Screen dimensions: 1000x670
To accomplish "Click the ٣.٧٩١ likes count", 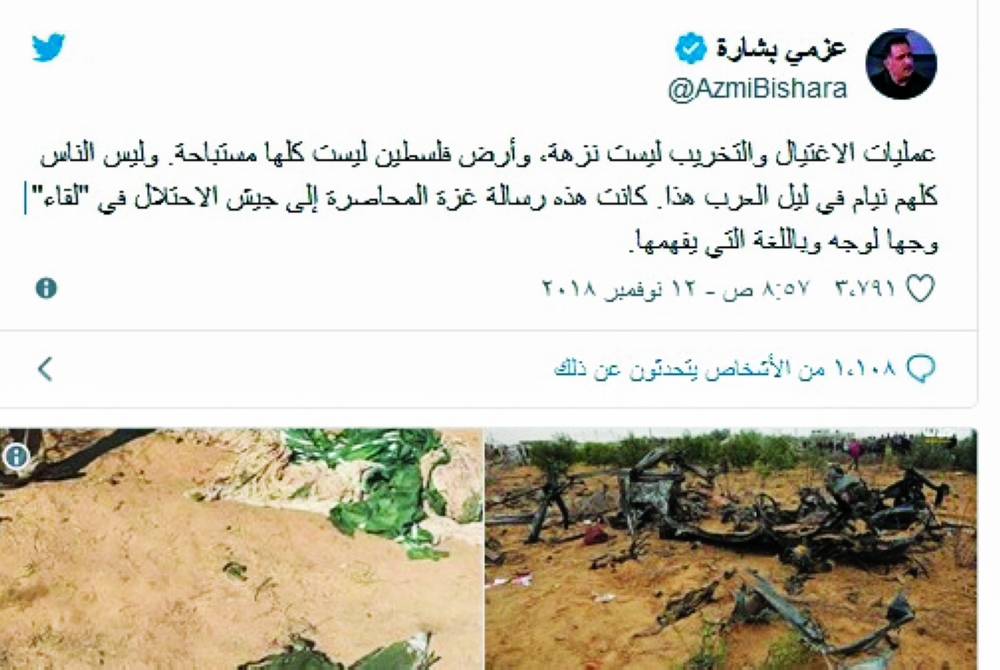I will pyautogui.click(x=865, y=289).
